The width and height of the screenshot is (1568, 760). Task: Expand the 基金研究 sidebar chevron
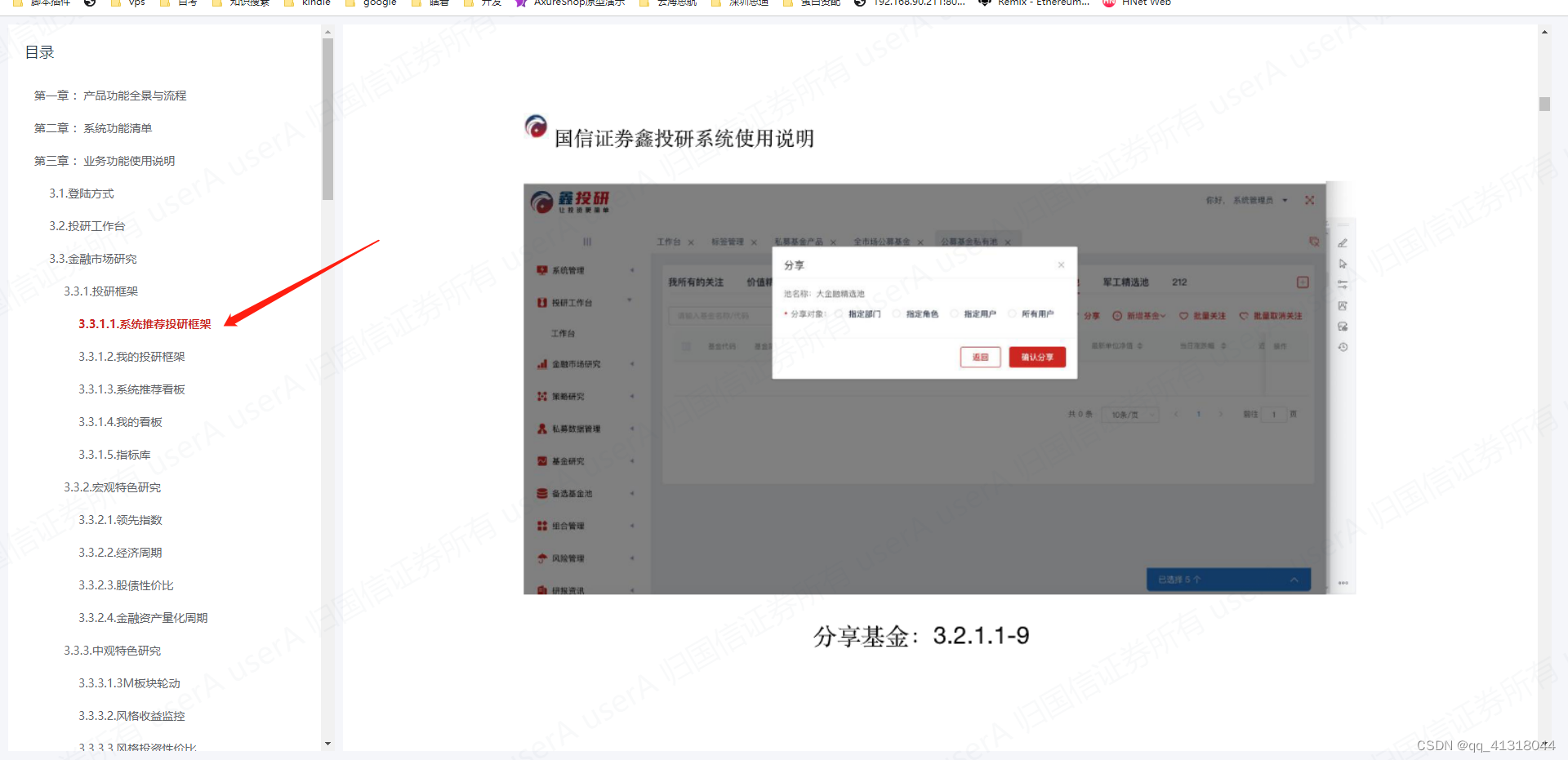(632, 461)
